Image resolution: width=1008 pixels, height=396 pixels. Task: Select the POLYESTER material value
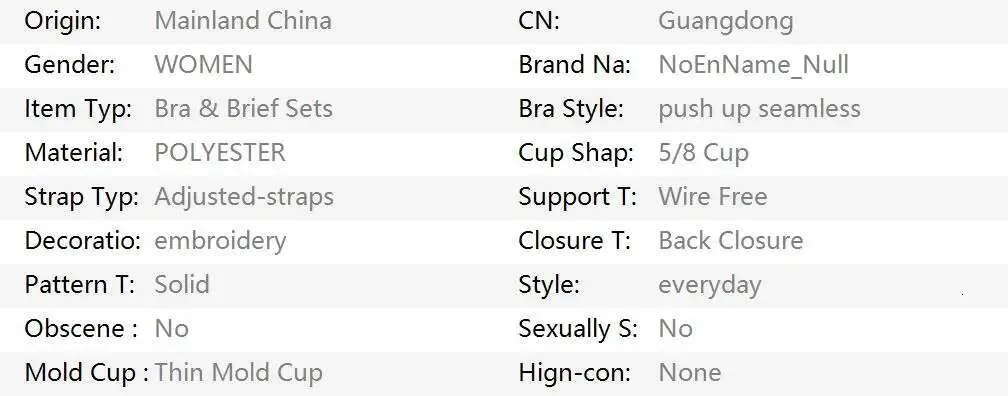(220, 153)
